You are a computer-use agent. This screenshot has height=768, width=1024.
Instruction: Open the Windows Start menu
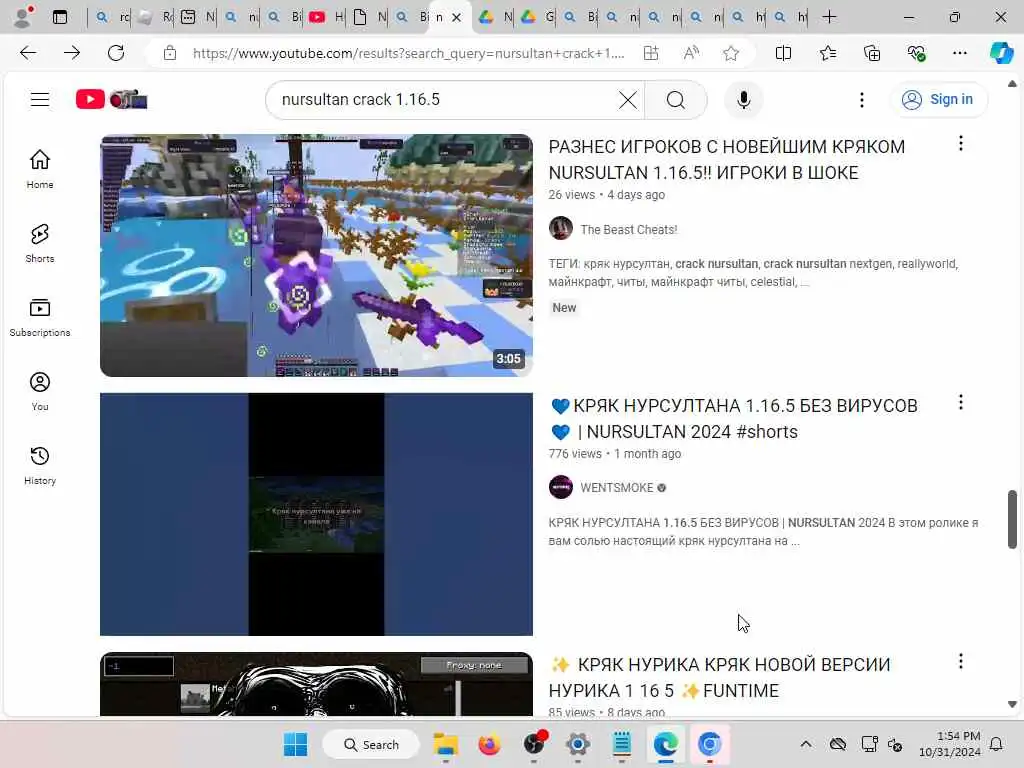tap(295, 744)
